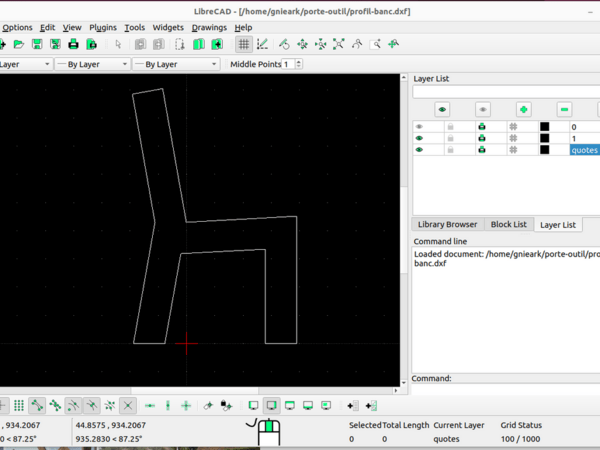600x450 pixels.
Task: Toggle the grid display toolbar button
Action: tap(243, 44)
